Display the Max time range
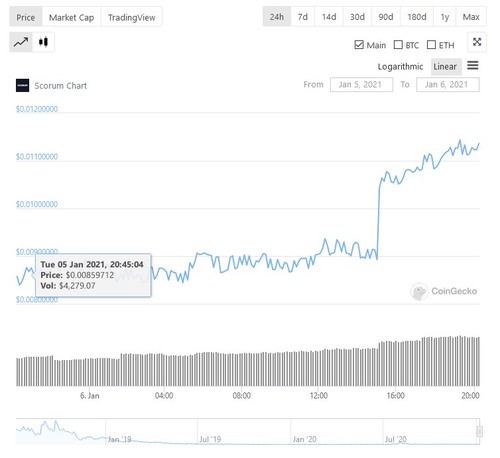Screen dimensions: 500x458 tap(471, 17)
